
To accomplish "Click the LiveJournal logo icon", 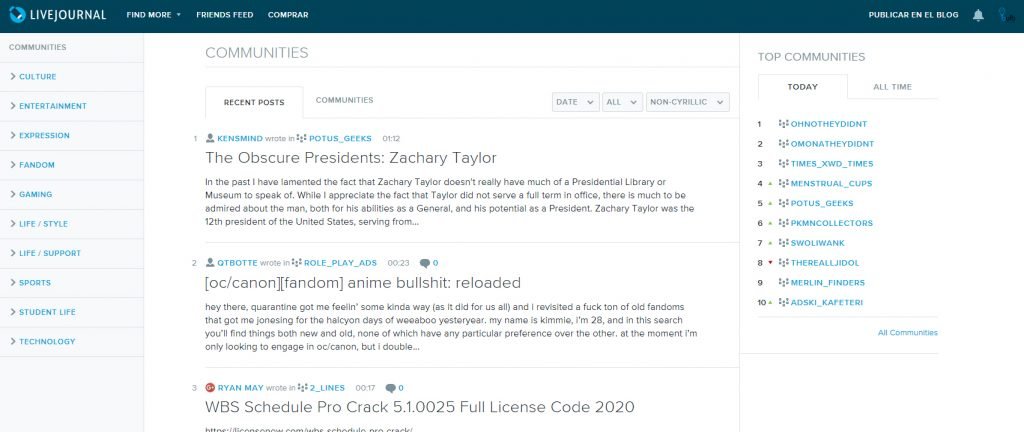I will click(17, 15).
